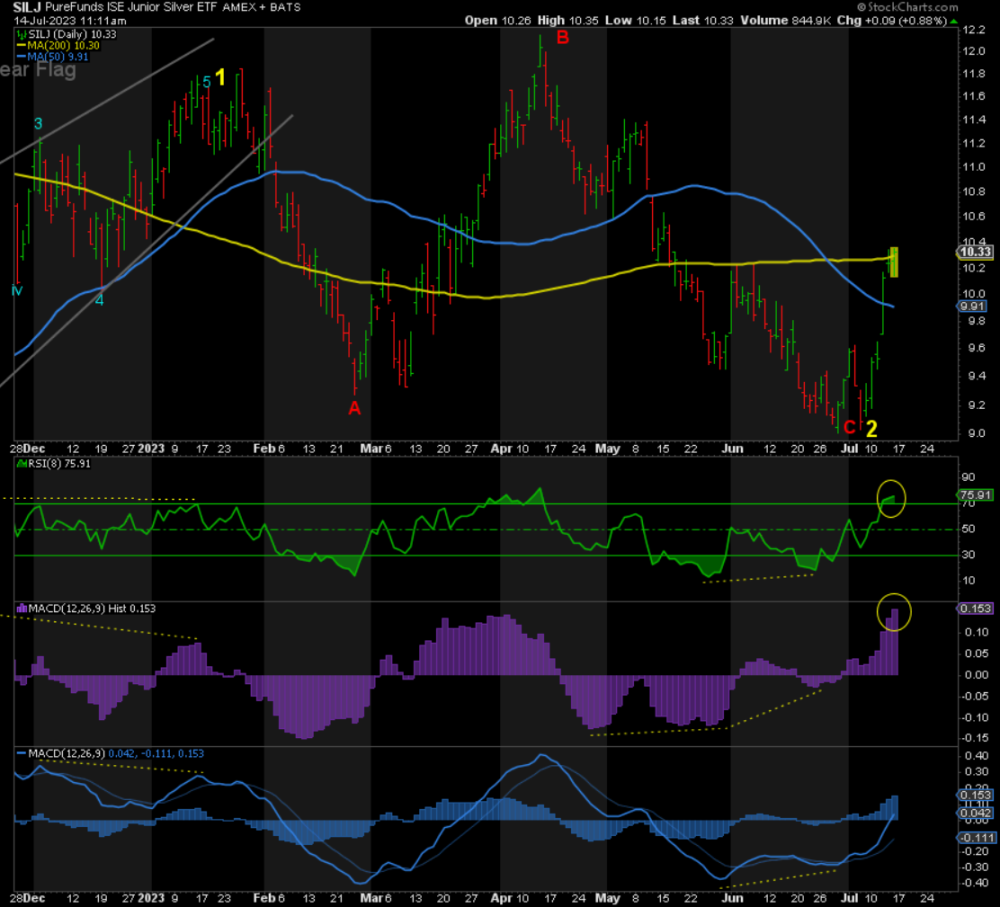
Task: Click the "Last 10.33" header value
Action: 703,20
